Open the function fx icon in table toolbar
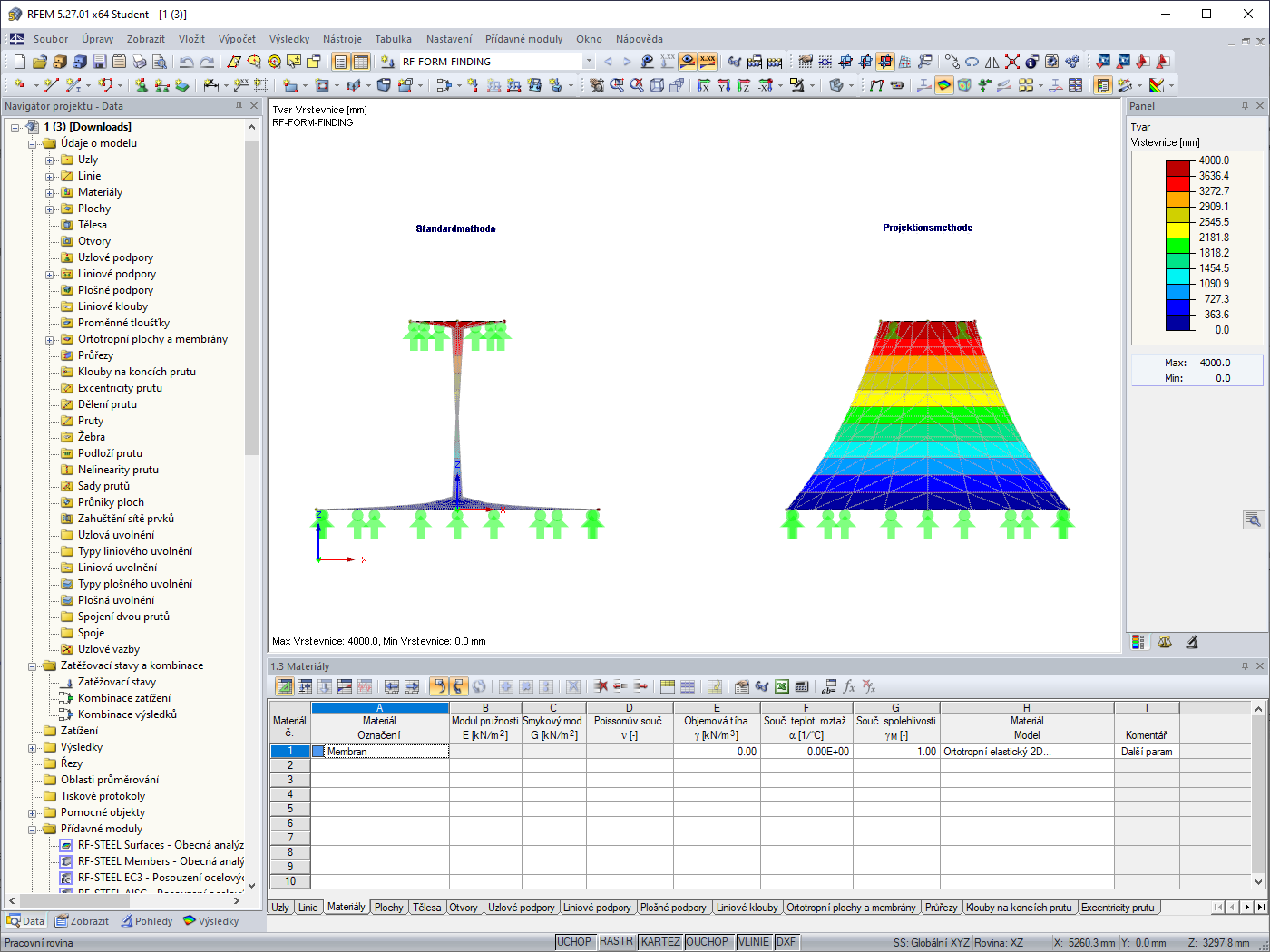1270x952 pixels. coord(849,686)
